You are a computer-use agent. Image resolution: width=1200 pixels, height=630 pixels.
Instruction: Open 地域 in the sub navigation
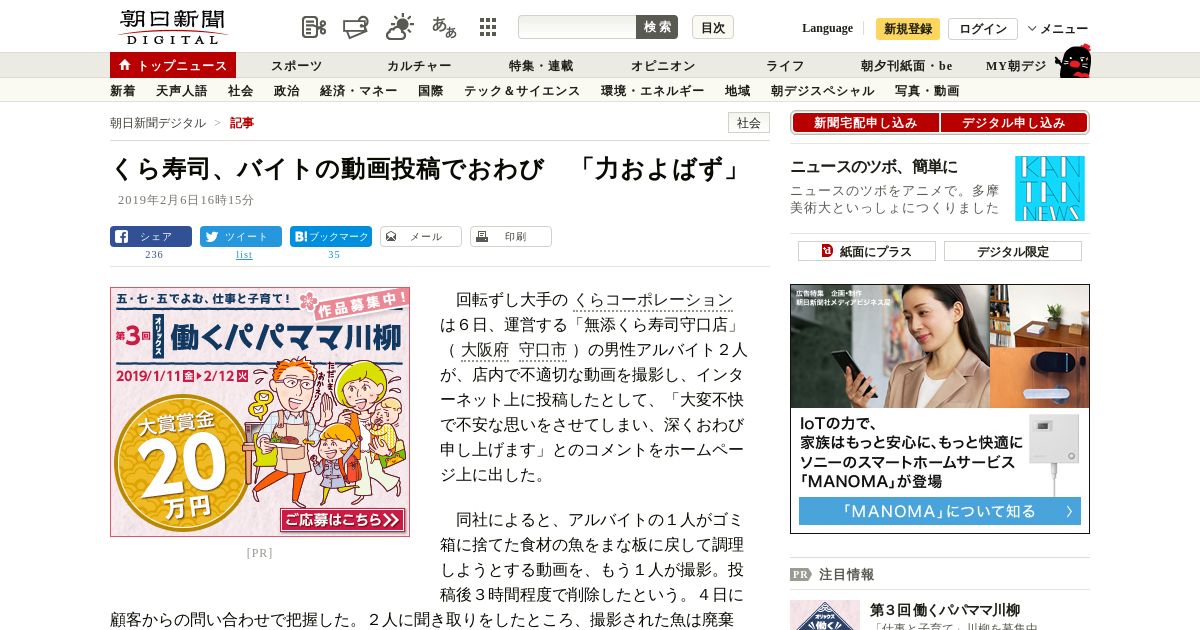(738, 91)
